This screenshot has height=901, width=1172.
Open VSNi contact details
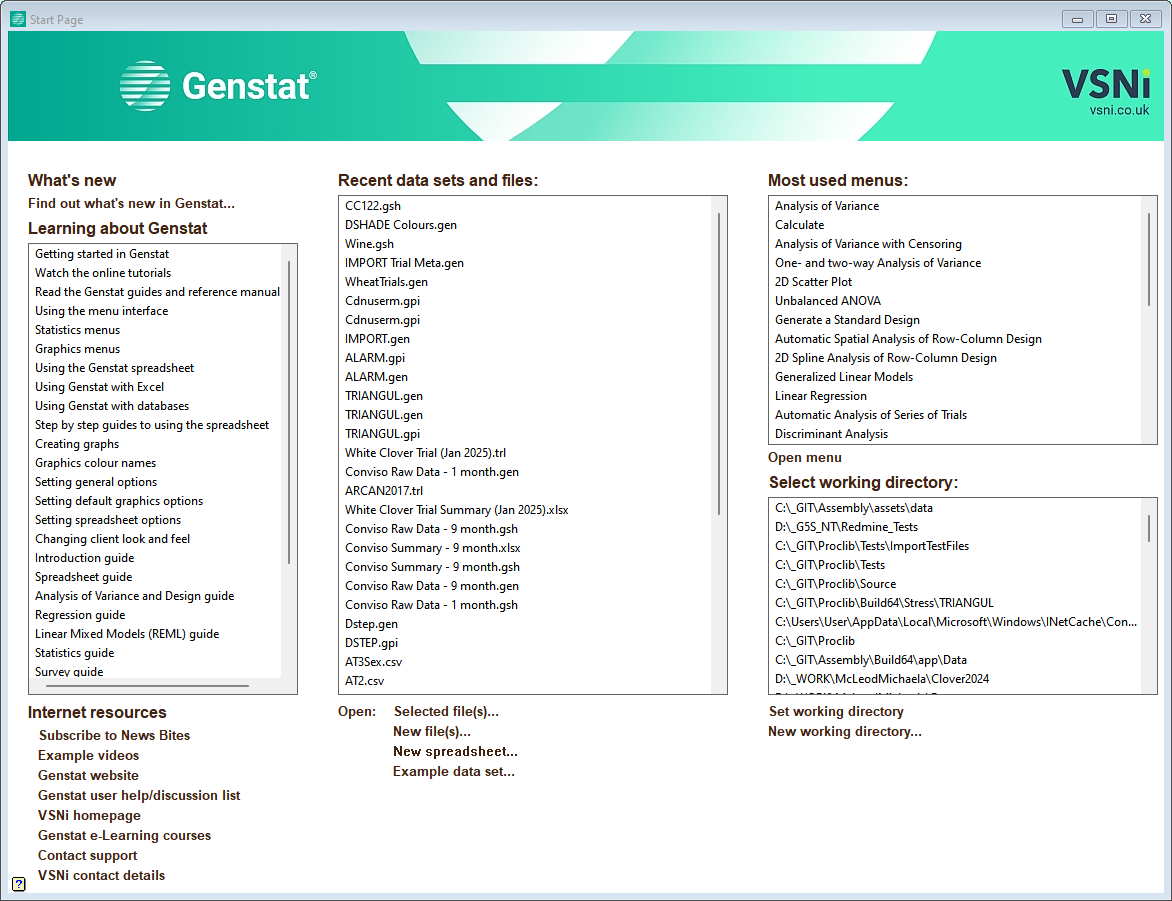click(x=101, y=876)
